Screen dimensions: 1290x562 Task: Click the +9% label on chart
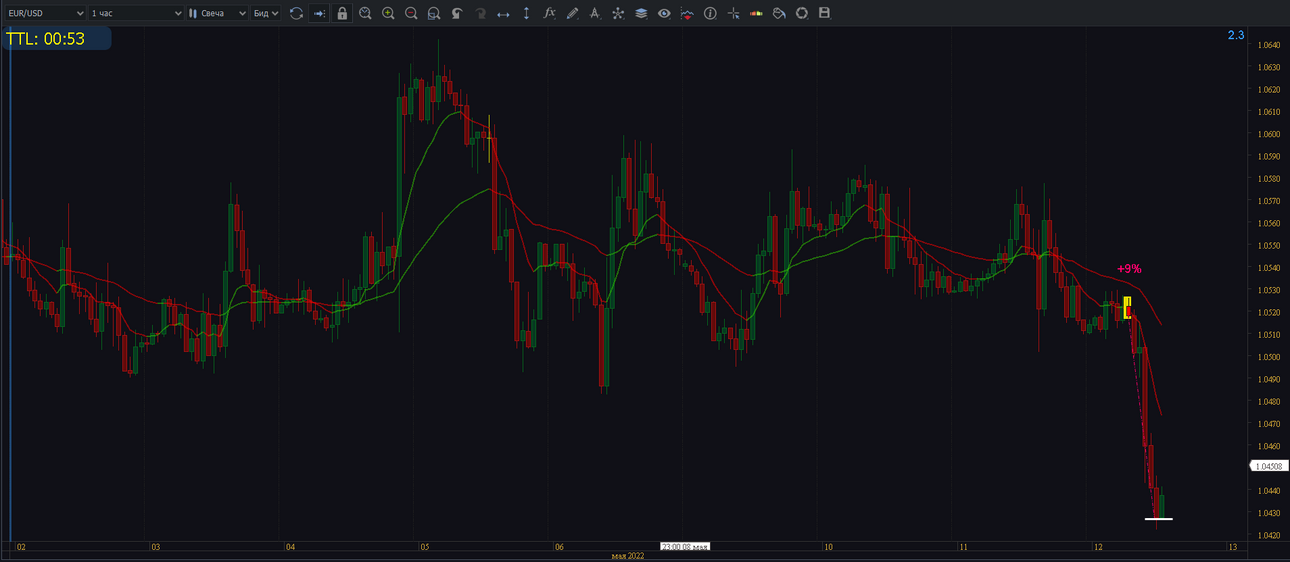pyautogui.click(x=1129, y=269)
